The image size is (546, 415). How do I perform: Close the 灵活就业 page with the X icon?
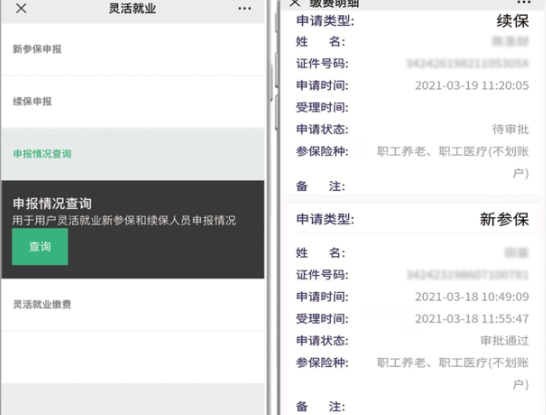21,8
